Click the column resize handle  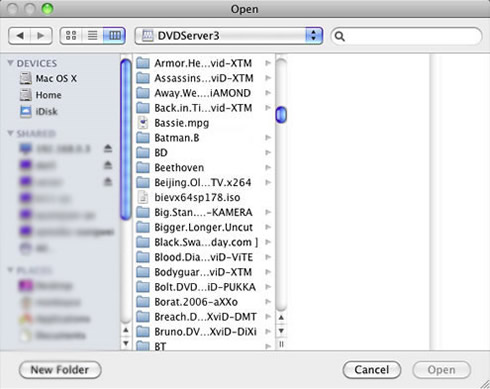(x=281, y=344)
